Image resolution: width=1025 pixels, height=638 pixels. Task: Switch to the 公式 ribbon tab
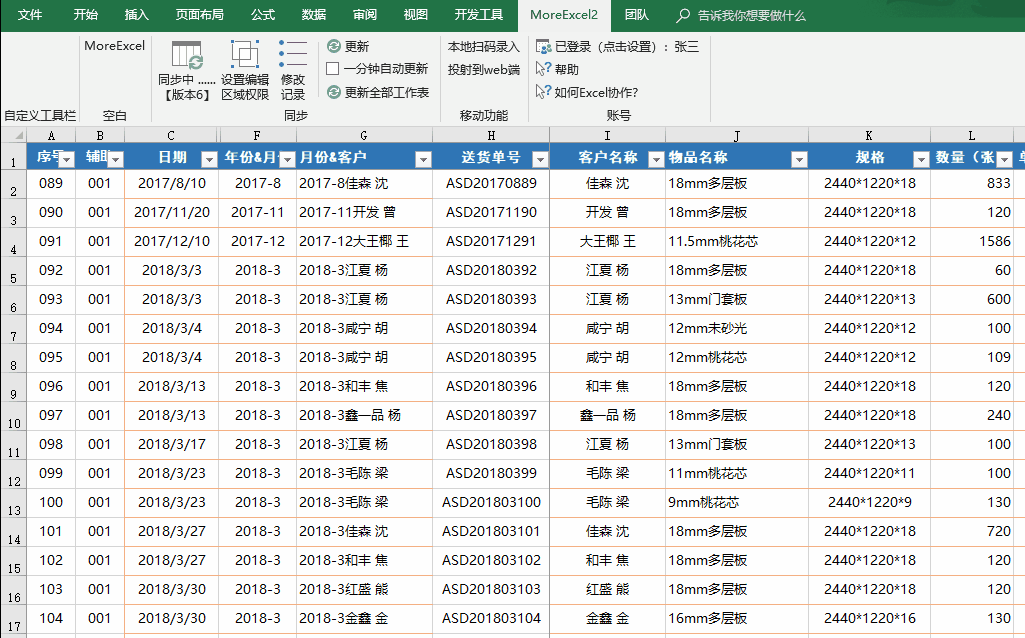(263, 15)
